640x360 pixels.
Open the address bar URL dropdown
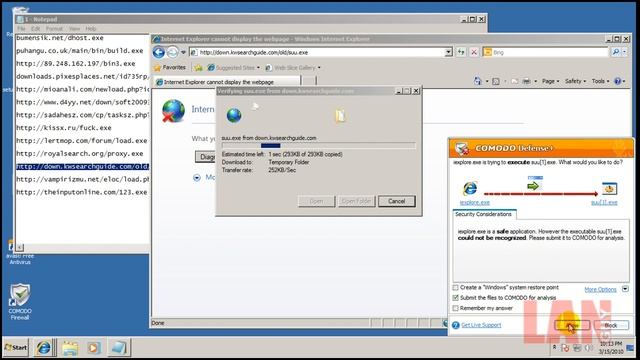coord(449,52)
